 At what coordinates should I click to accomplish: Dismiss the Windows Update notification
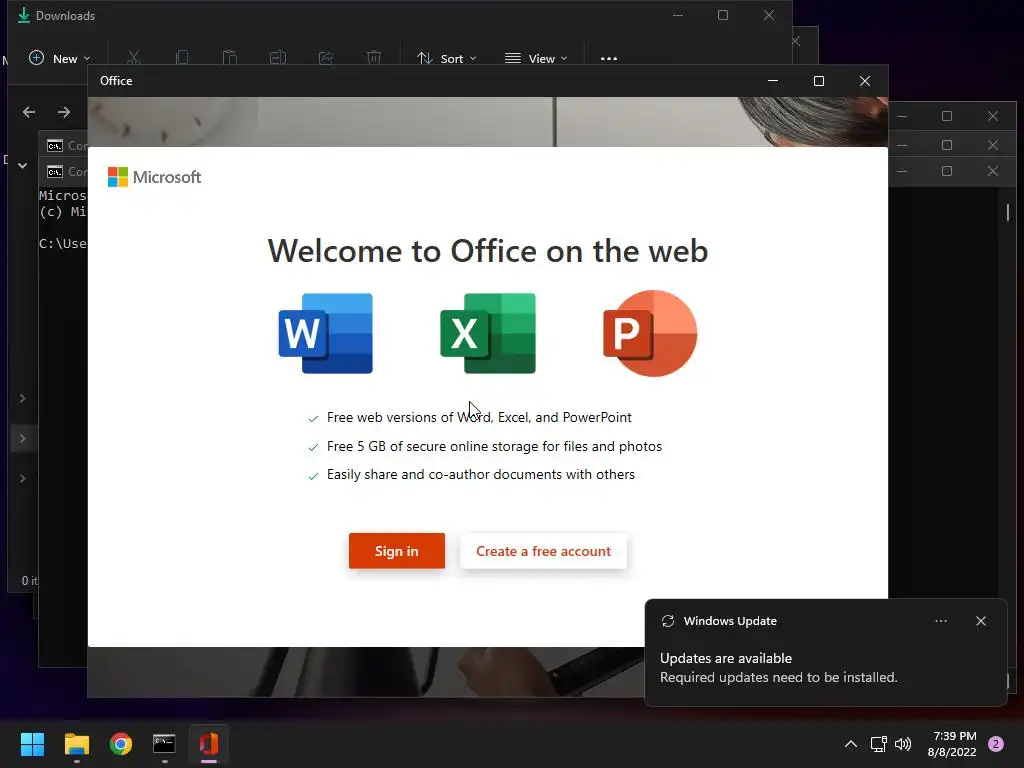tap(981, 621)
